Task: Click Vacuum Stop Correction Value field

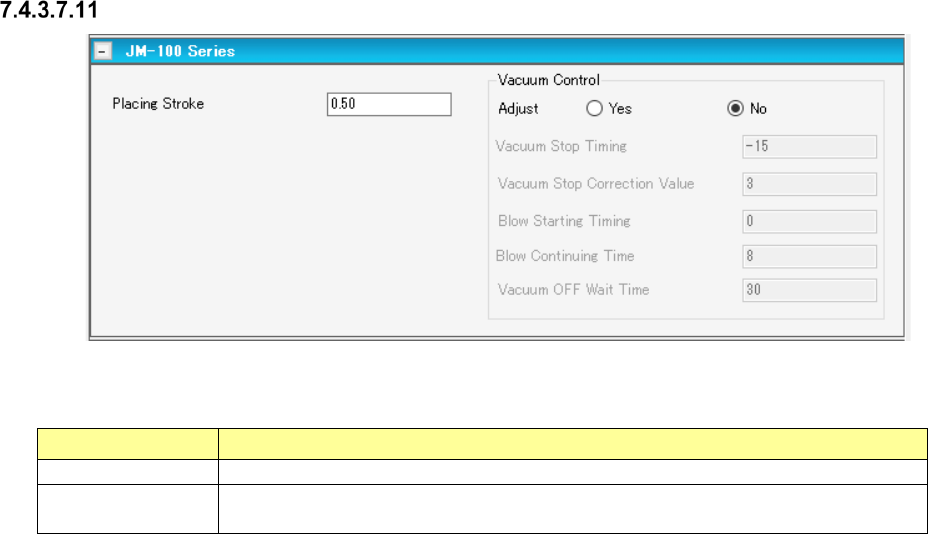Action: 809,184
